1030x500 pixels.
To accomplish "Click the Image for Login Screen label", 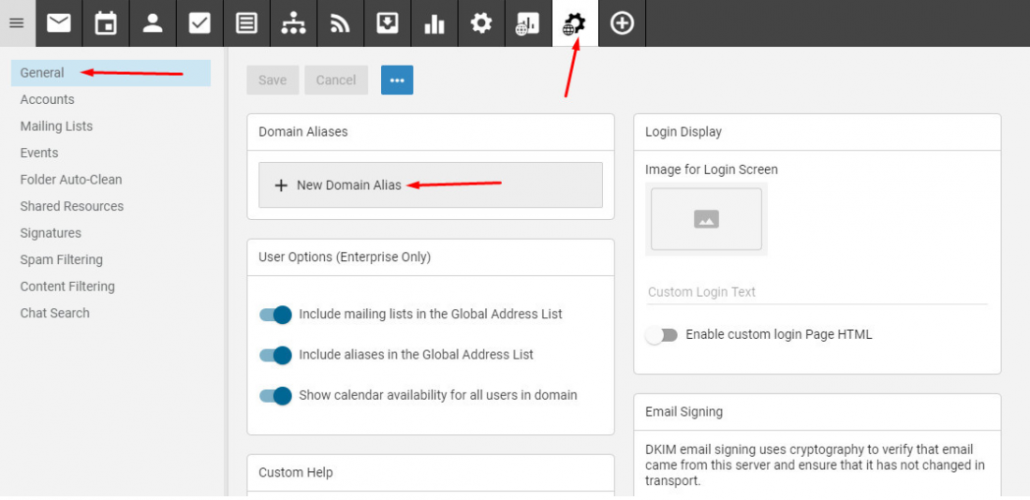I will click(711, 170).
